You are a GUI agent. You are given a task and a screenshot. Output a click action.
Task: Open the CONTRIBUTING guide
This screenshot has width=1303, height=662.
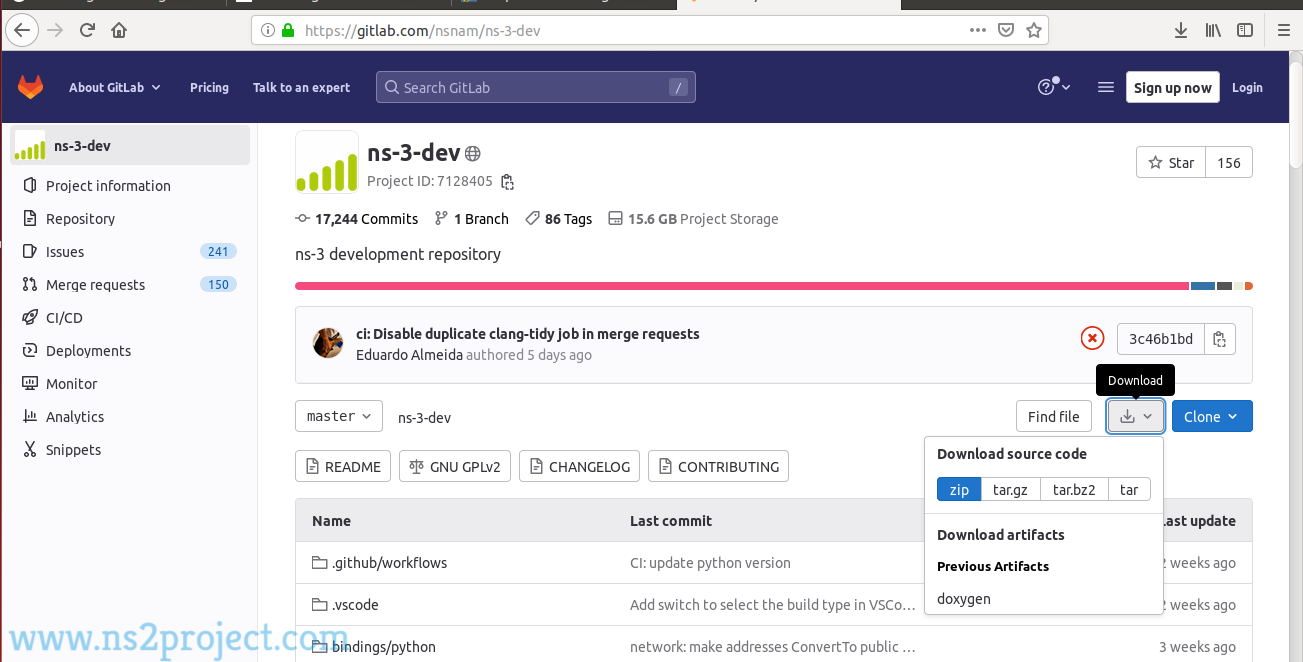[x=718, y=467]
